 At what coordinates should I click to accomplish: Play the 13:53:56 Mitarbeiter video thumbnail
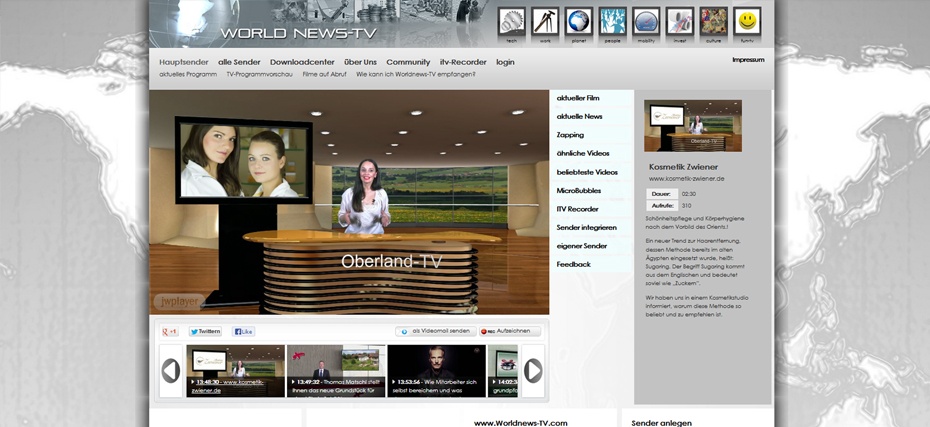click(x=437, y=371)
